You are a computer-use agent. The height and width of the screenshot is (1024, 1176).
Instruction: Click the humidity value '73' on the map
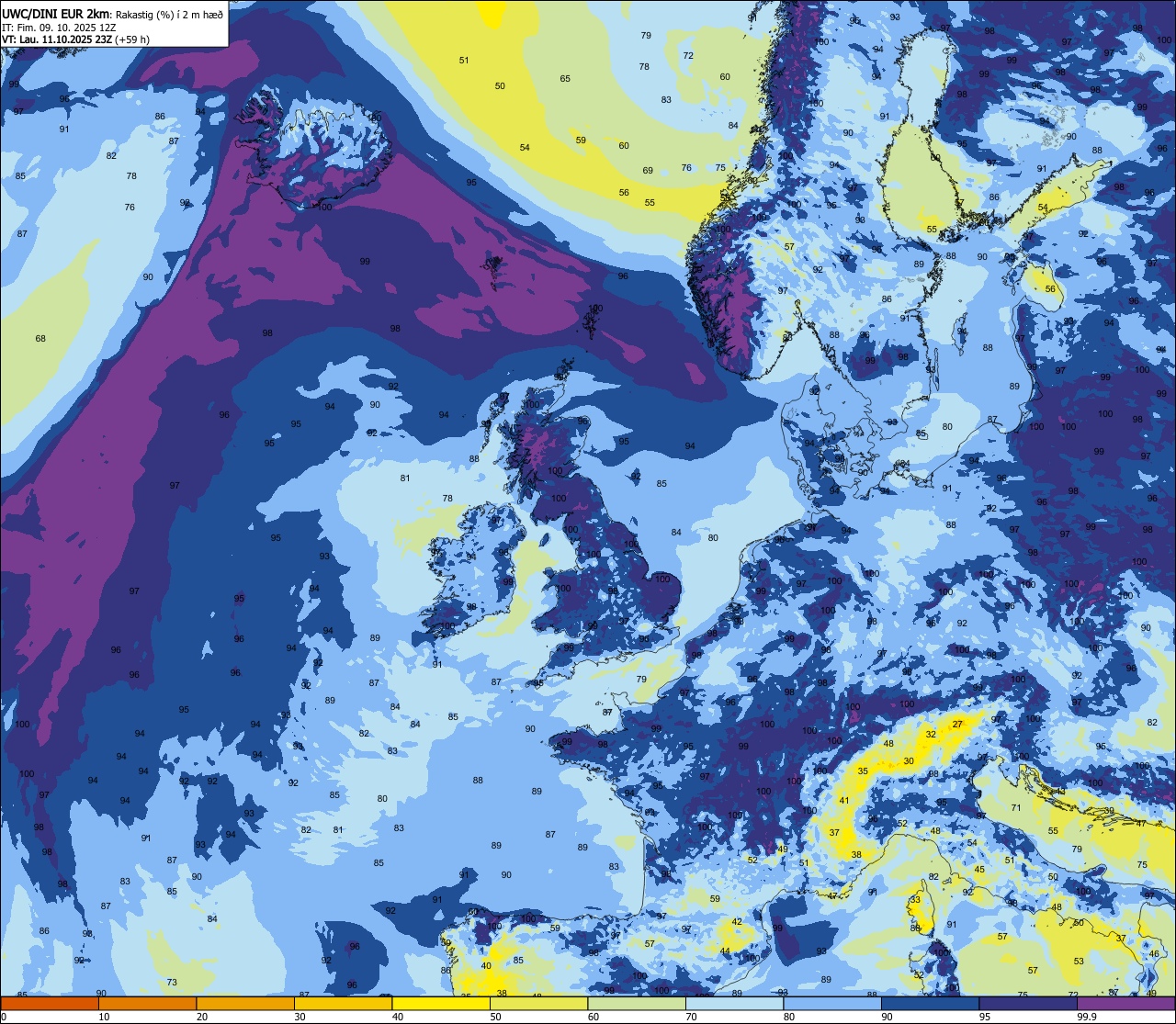[172, 983]
